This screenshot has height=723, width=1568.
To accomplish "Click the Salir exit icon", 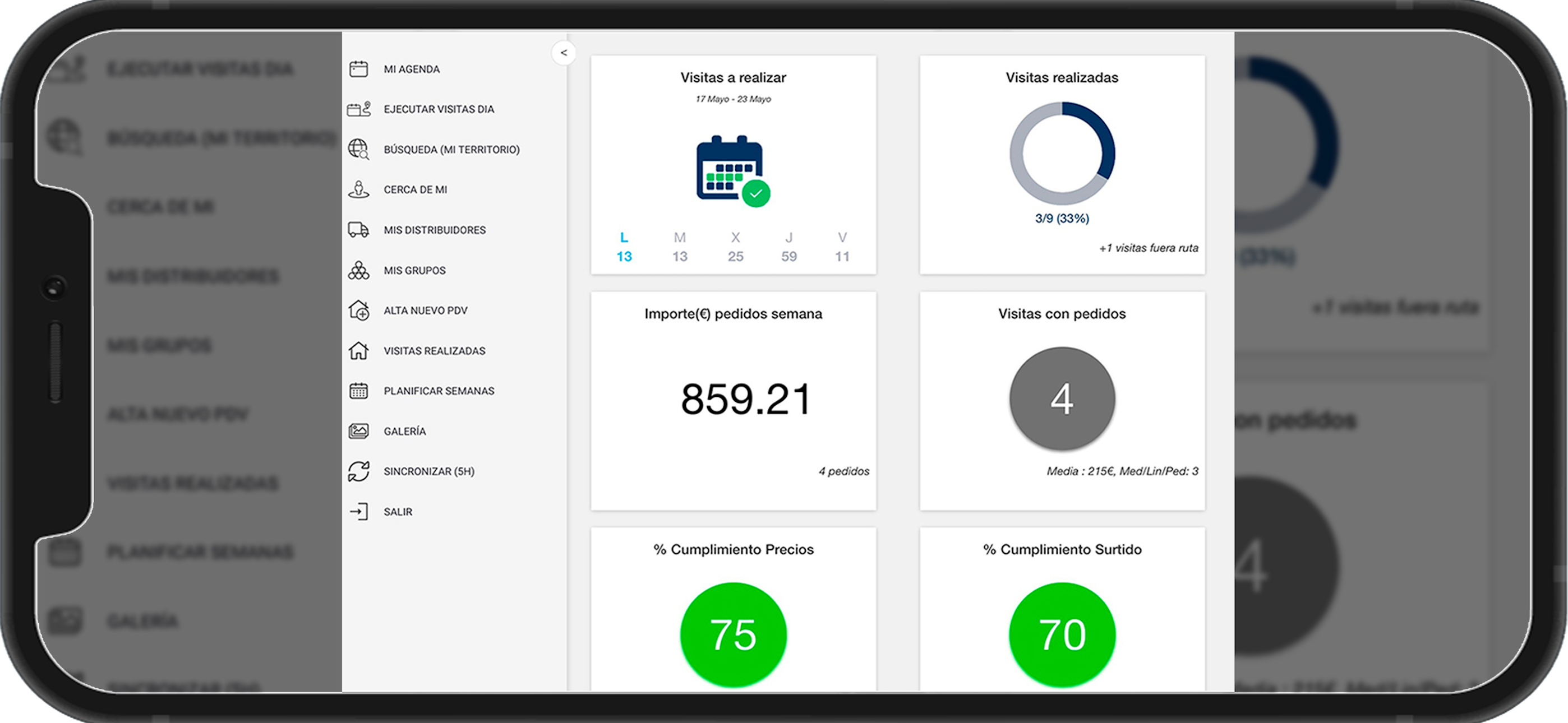I will [x=358, y=512].
